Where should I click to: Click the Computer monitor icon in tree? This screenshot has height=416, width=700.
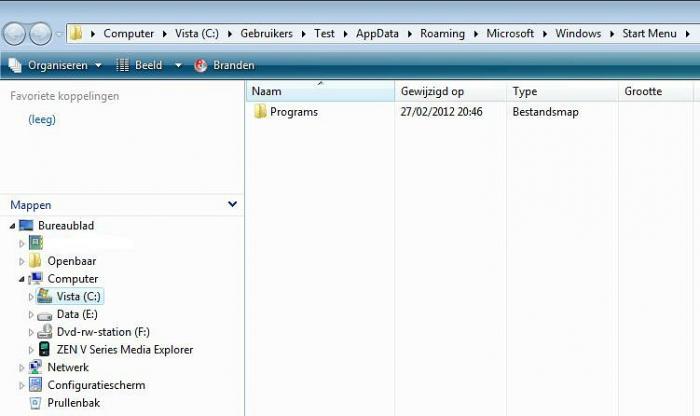35,279
